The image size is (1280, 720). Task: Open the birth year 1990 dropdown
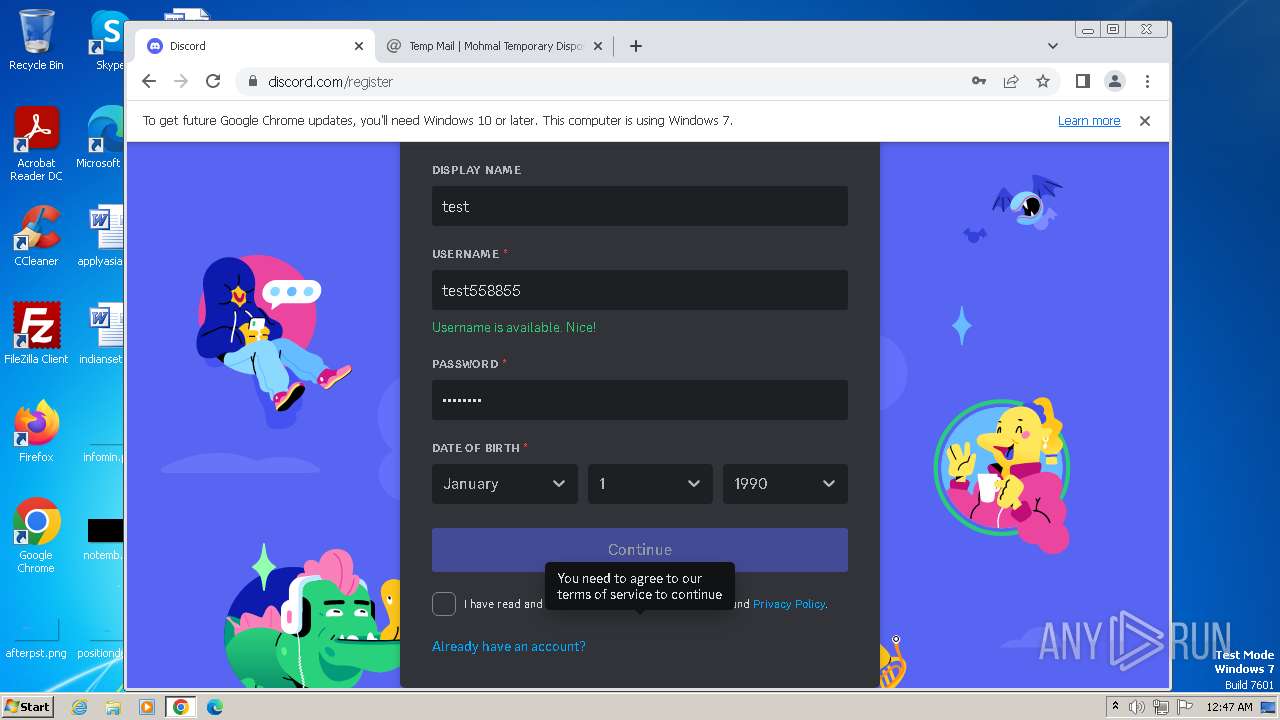[x=785, y=484]
